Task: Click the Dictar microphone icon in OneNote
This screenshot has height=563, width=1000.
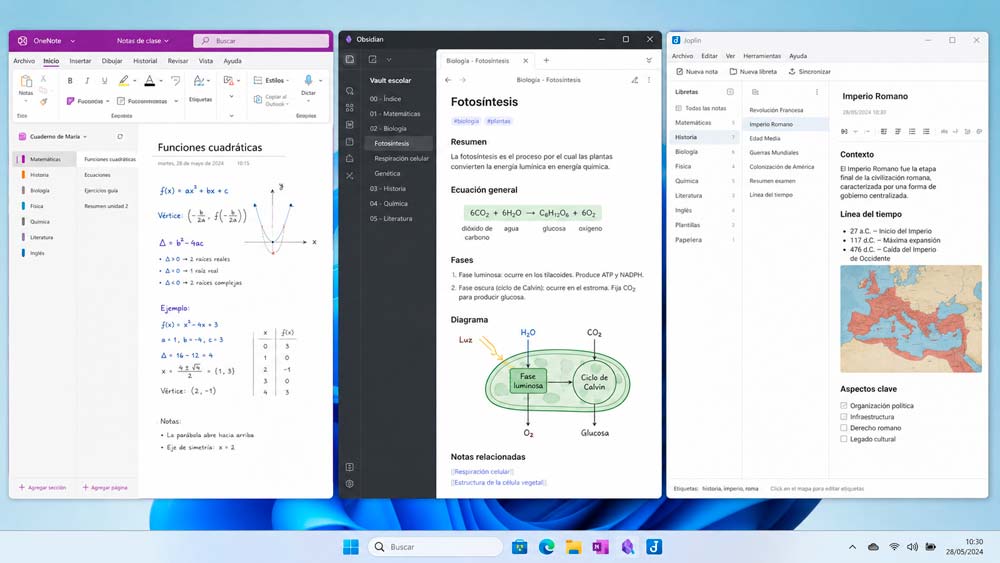Action: click(308, 80)
